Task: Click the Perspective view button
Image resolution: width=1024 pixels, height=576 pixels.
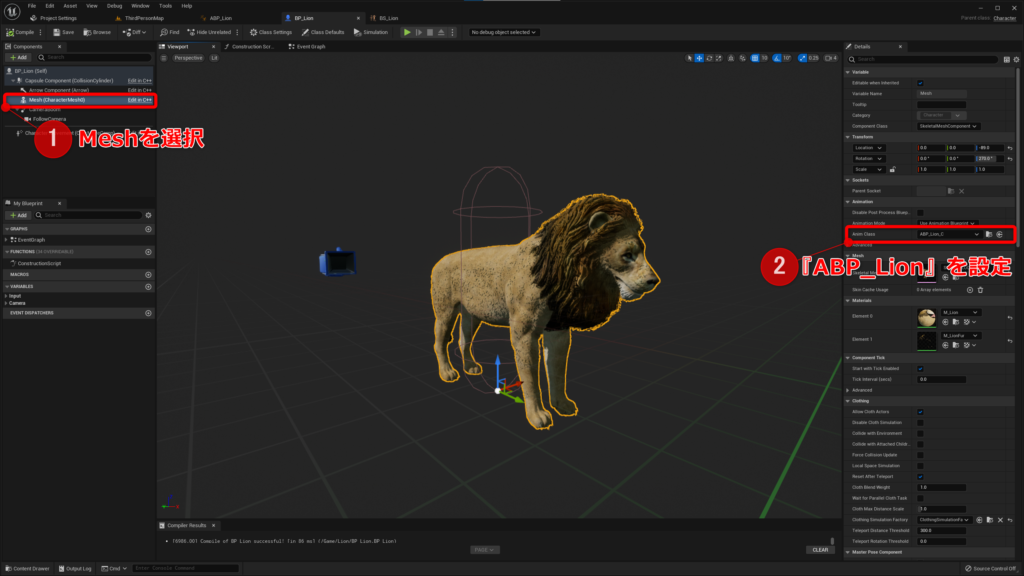Action: [x=188, y=58]
